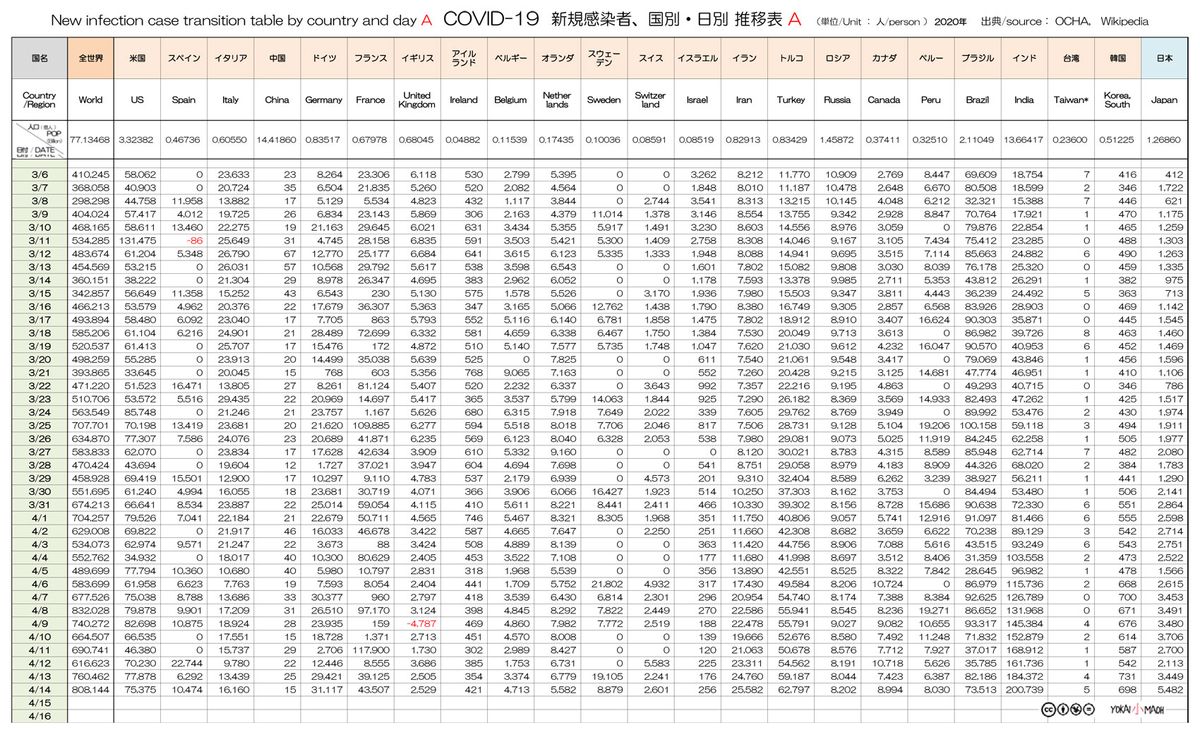Select the 'World' column header
The width and height of the screenshot is (1200, 730).
(90, 101)
